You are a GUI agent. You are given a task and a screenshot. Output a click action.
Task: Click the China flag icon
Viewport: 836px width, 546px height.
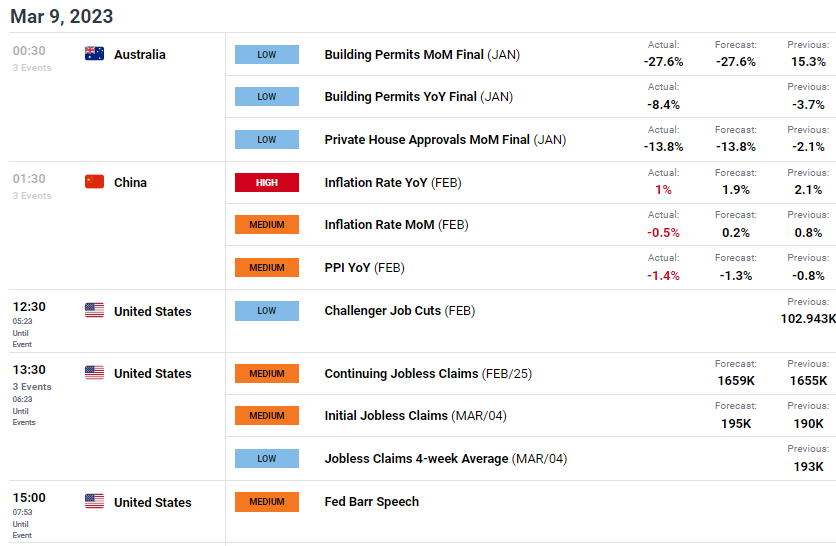(95, 182)
